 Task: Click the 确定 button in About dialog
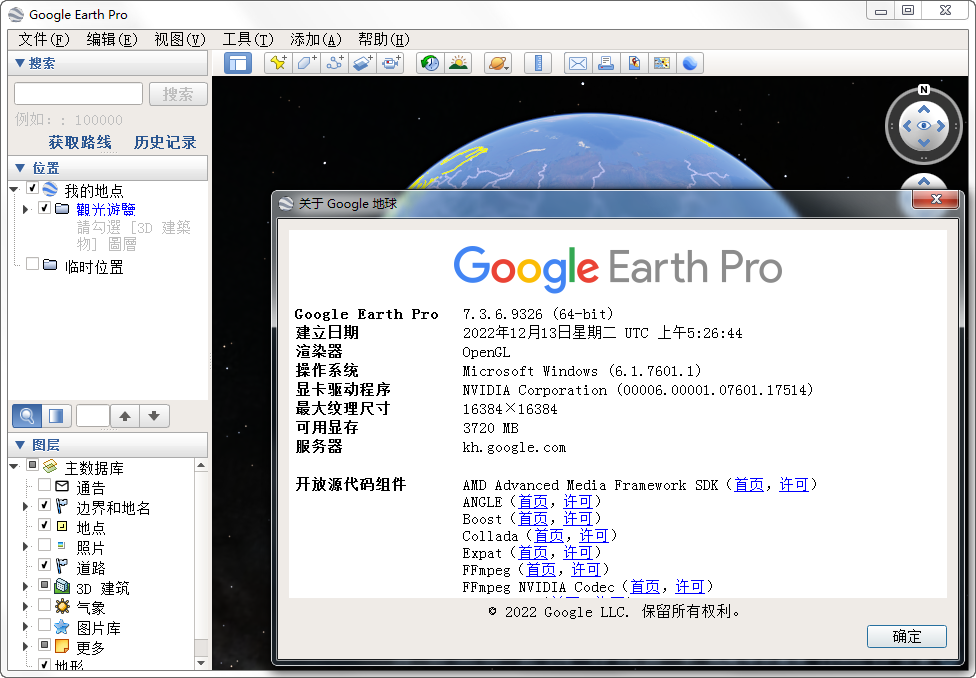click(x=906, y=637)
